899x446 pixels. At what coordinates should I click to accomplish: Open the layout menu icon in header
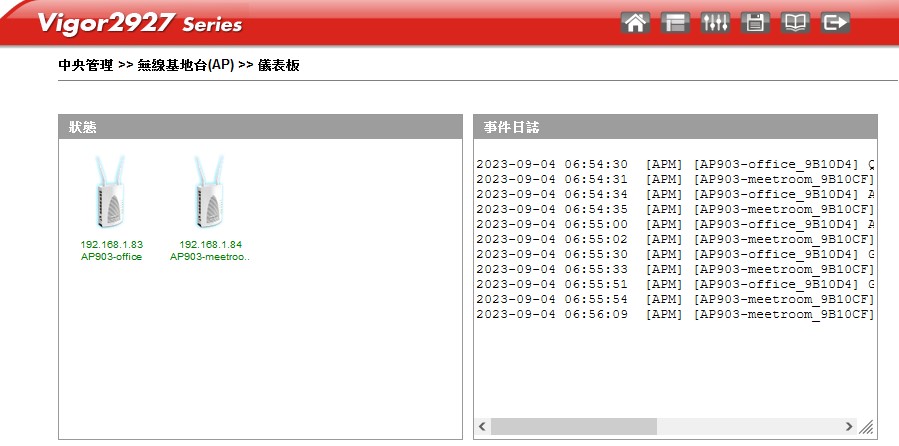click(675, 23)
